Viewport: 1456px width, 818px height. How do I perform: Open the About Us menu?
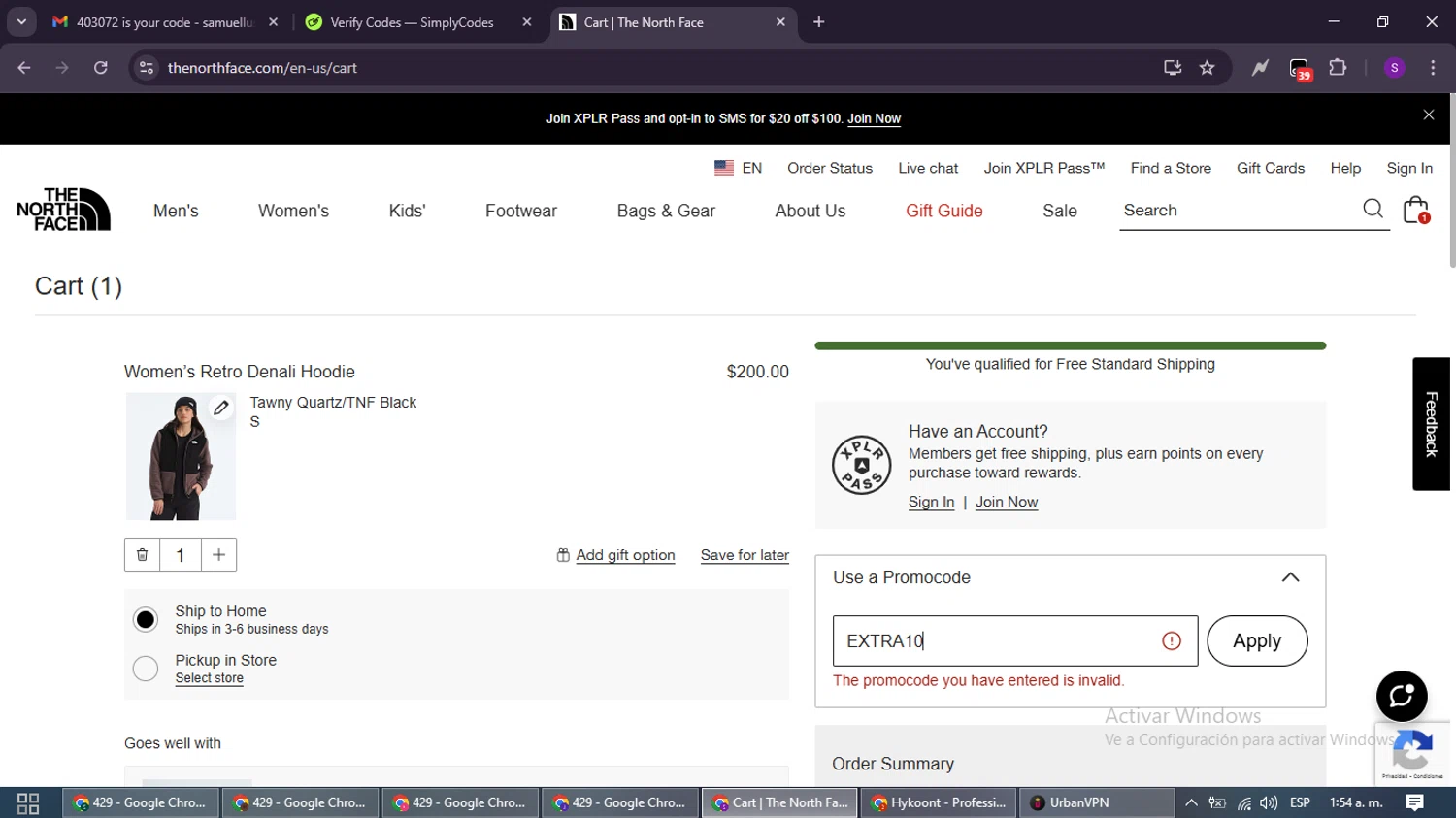tap(811, 211)
